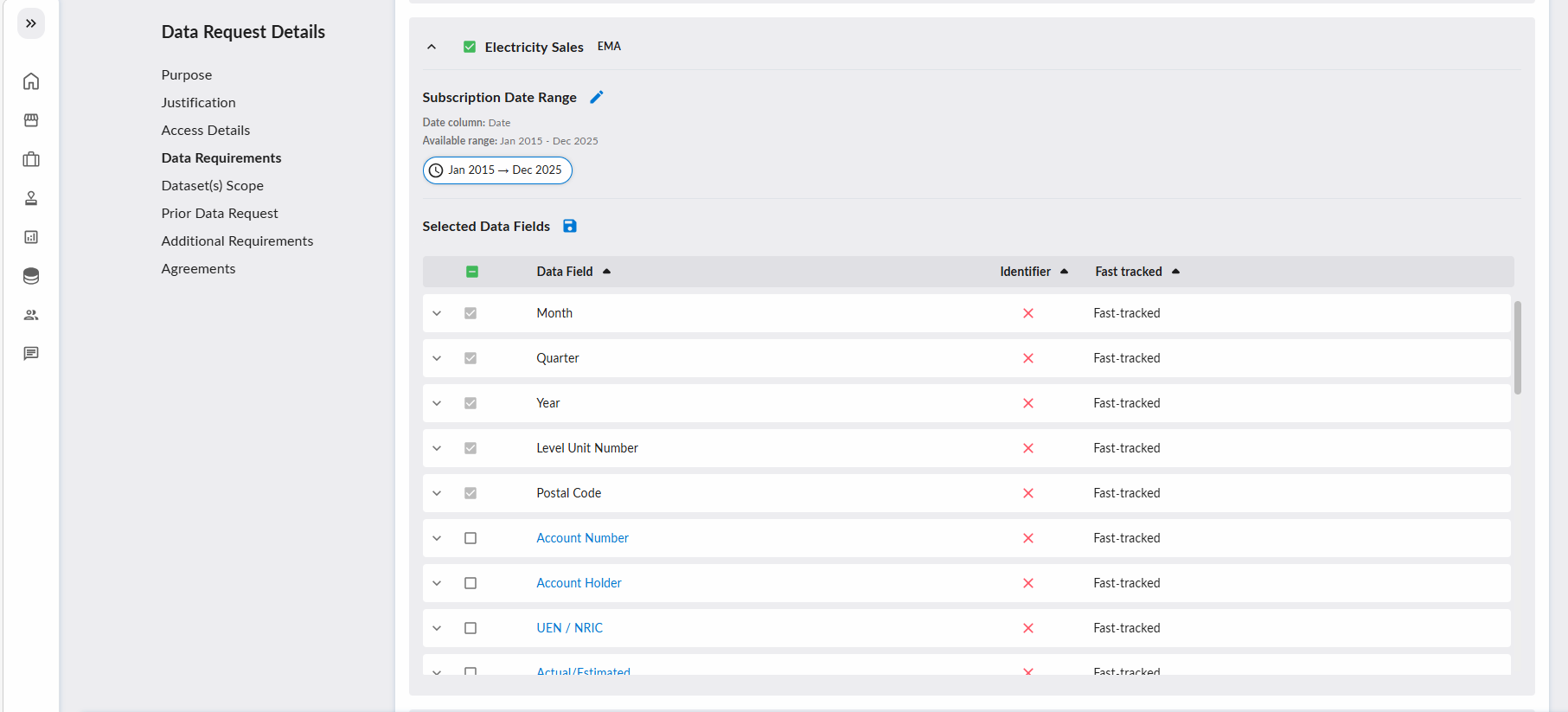Click the Jan 2015 → Dec 2025 range chip
Viewport: 1568px width, 712px height.
click(x=497, y=170)
